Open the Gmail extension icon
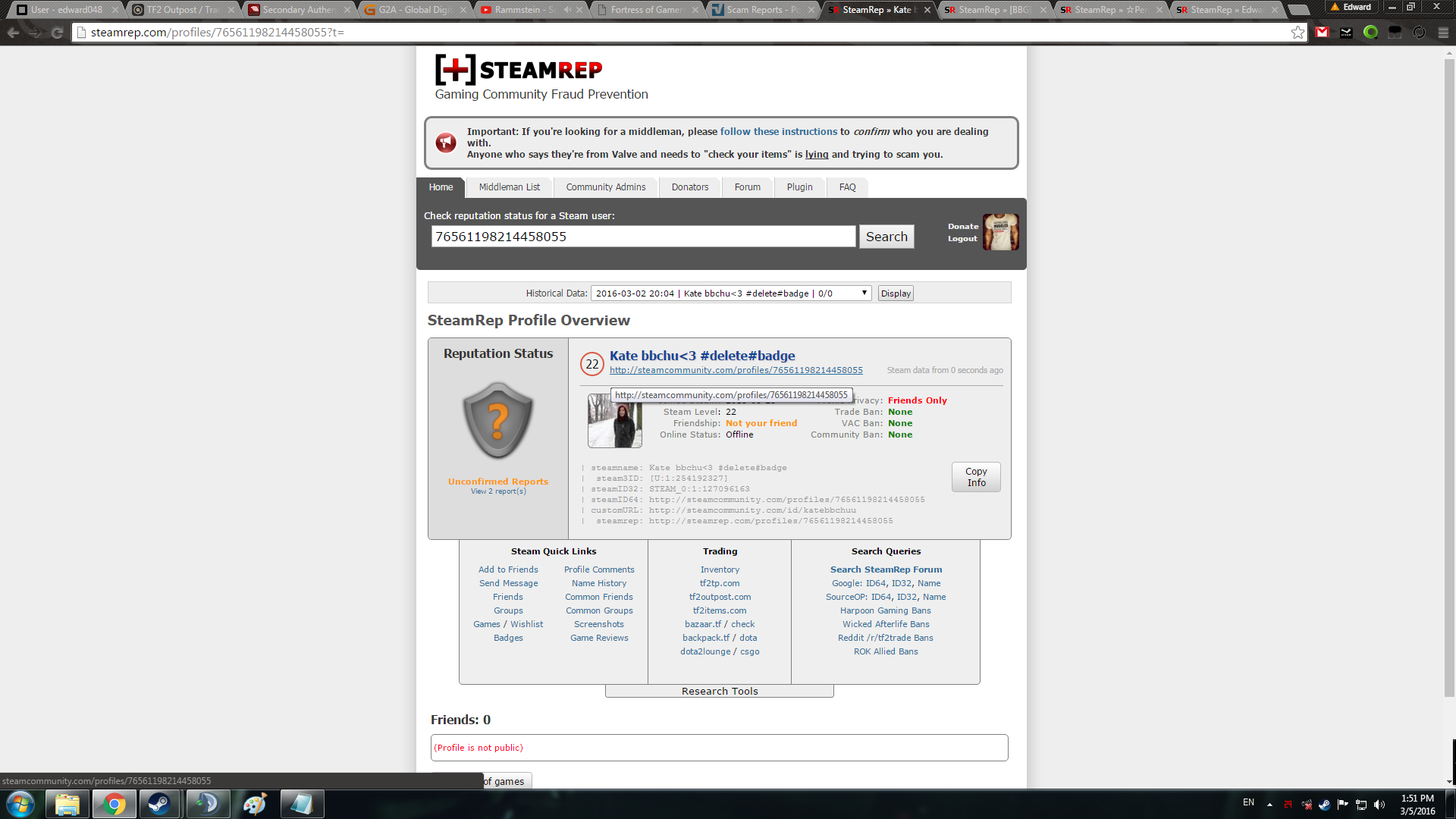 pos(1323,33)
